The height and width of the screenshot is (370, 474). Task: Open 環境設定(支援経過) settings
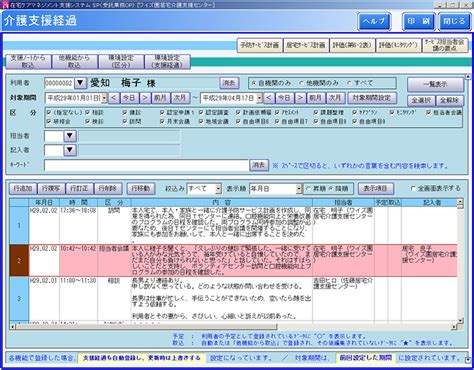167,62
